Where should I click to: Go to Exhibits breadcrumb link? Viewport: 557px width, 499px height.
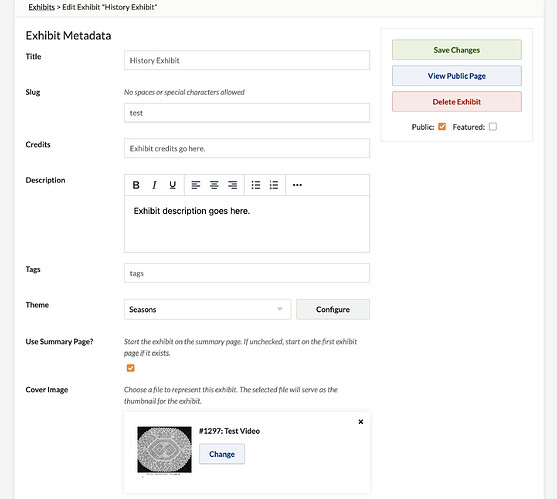click(42, 7)
